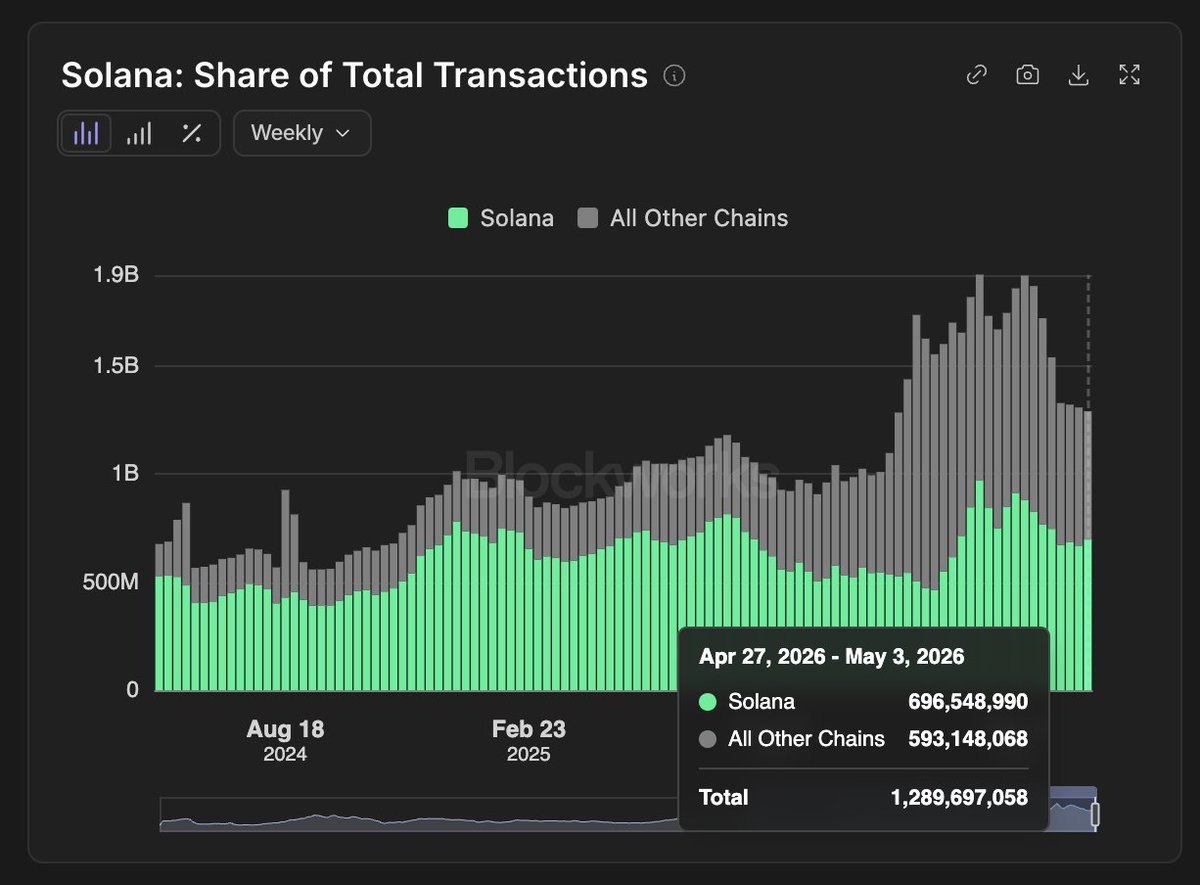Click the green Solana legend swatch
Image resolution: width=1200 pixels, height=885 pixels.
coord(458,218)
